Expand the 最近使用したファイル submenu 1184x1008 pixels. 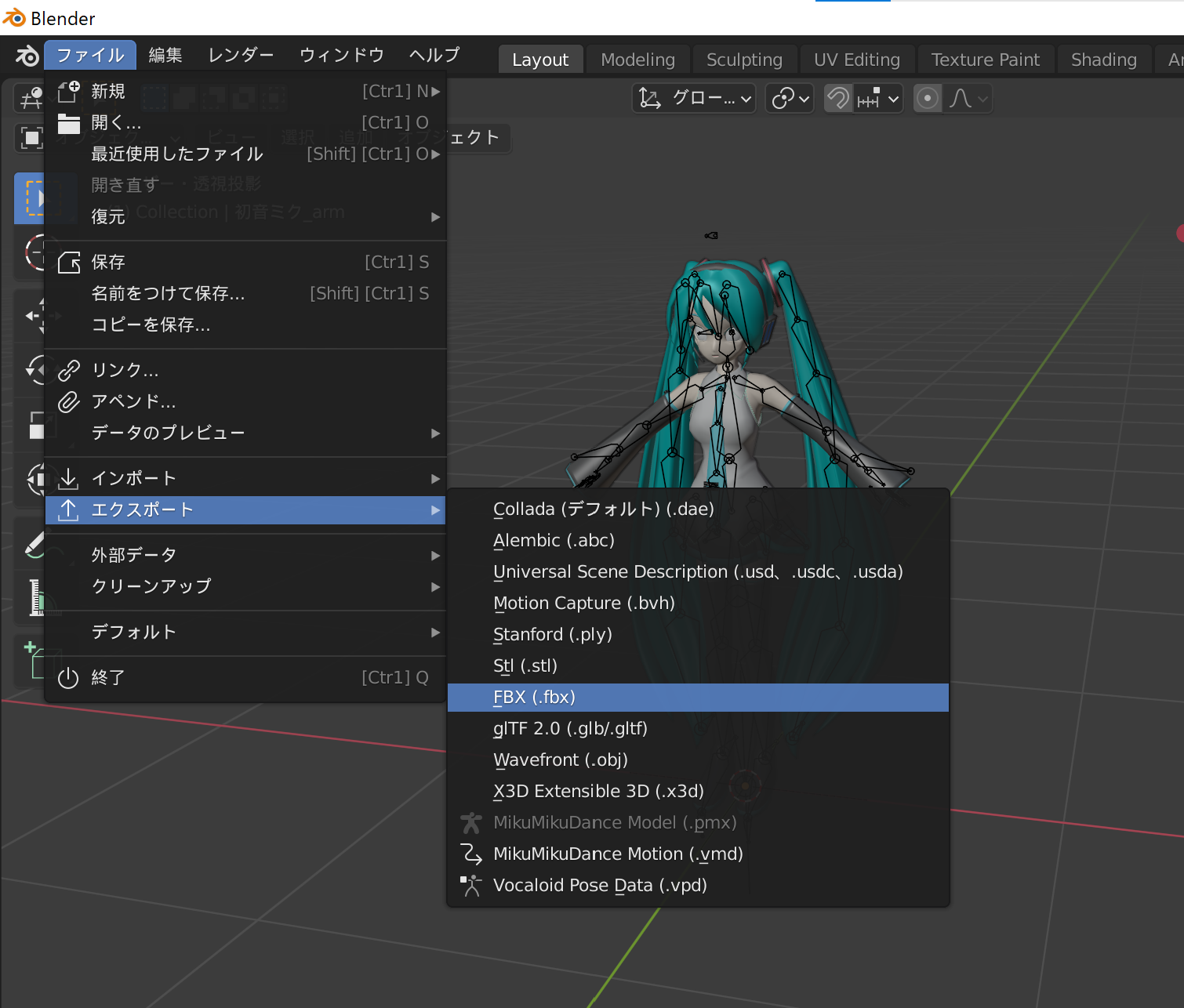pos(246,154)
